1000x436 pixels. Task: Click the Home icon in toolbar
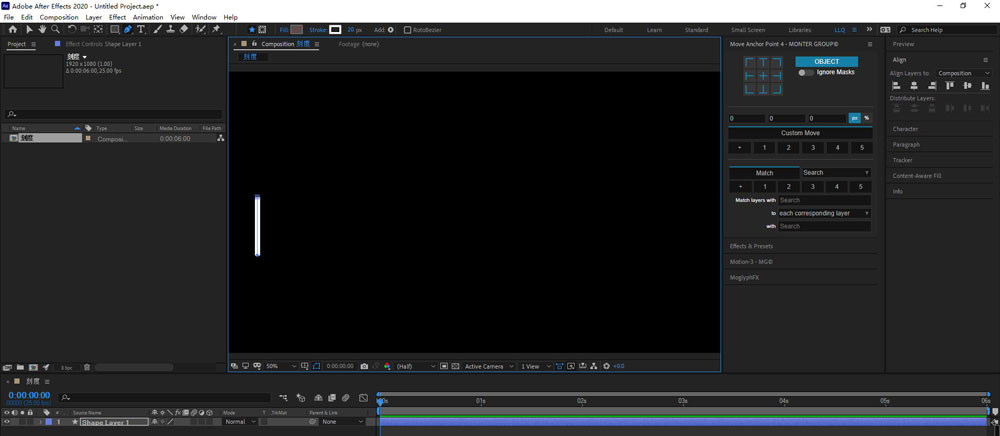coord(12,30)
